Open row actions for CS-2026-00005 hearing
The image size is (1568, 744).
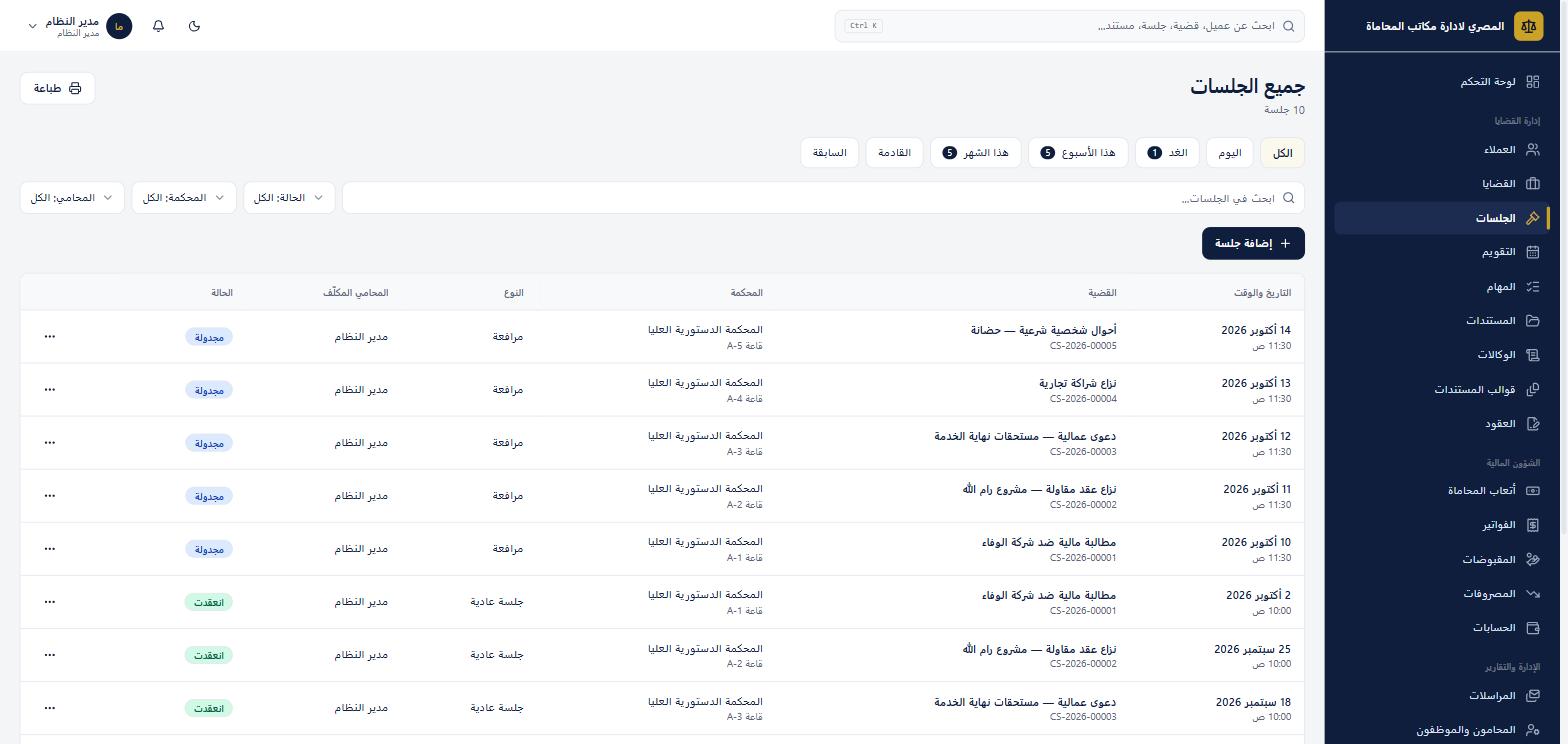click(50, 337)
